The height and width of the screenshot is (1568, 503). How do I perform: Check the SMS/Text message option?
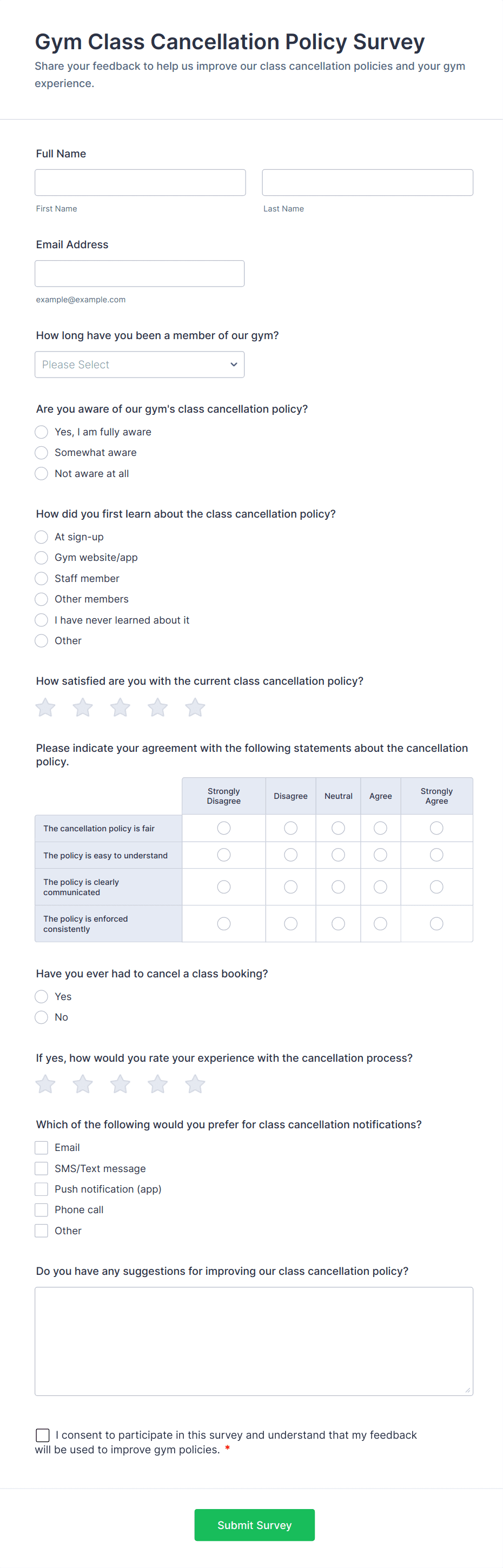click(x=41, y=1168)
